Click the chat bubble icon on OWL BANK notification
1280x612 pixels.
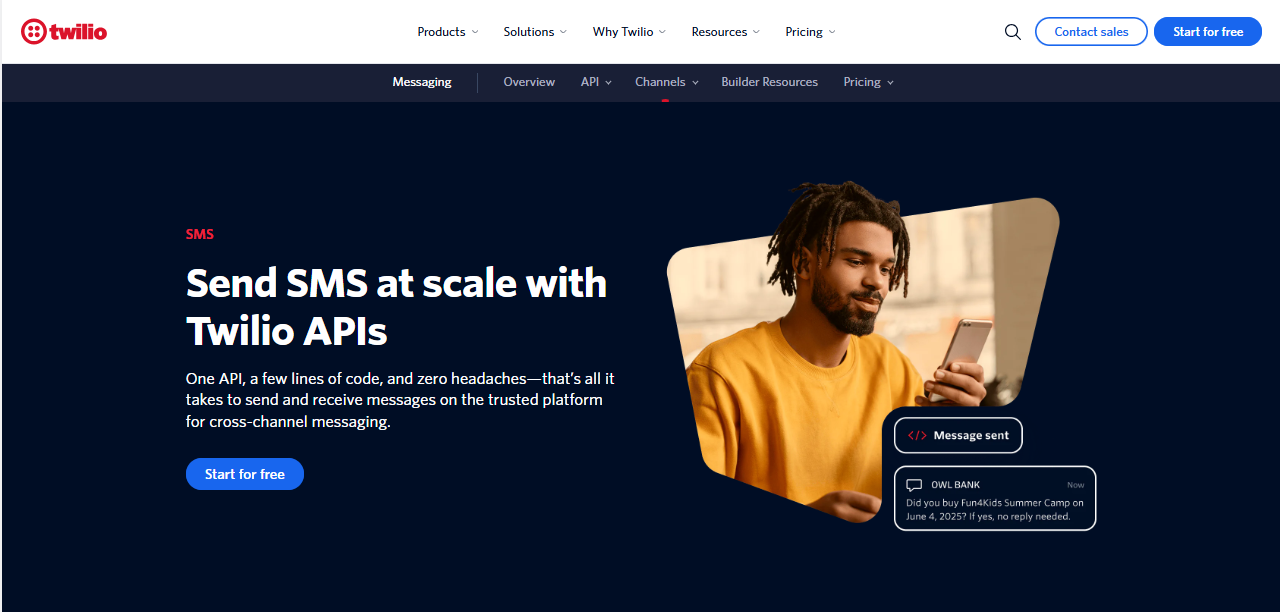[x=913, y=484]
